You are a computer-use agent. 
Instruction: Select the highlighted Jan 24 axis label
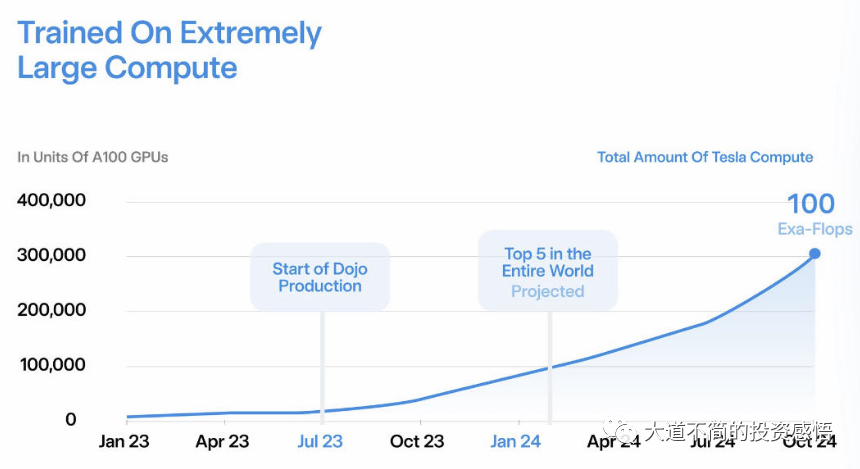click(516, 441)
